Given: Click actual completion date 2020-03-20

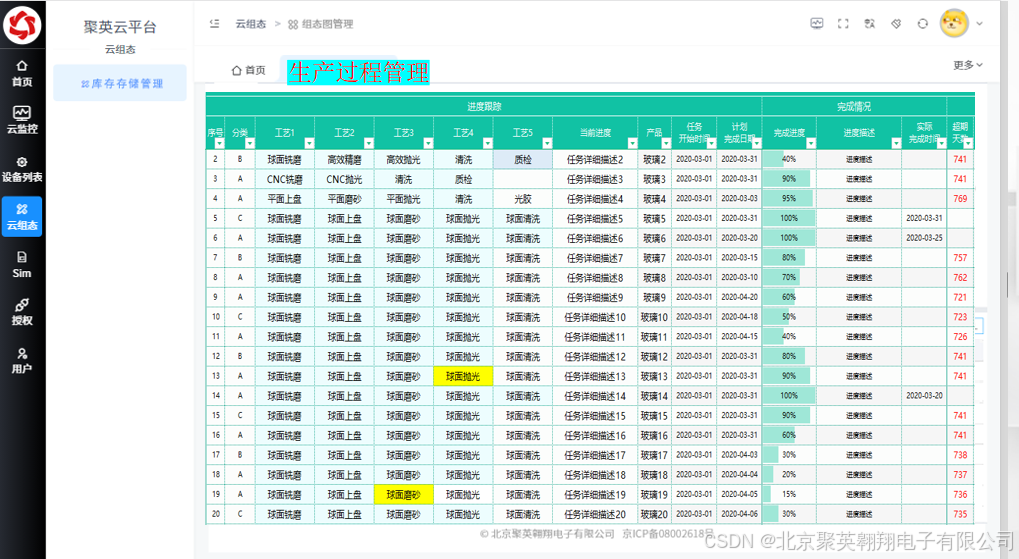Looking at the screenshot, I should click(x=924, y=396).
